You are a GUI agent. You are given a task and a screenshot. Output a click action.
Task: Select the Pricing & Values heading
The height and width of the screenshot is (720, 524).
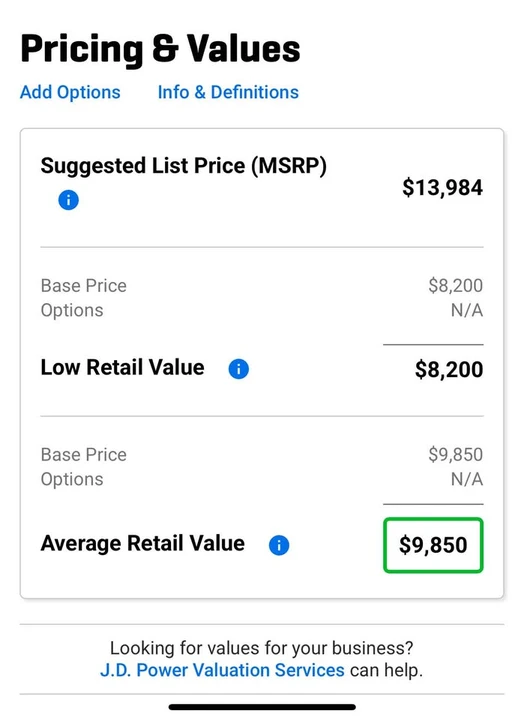(160, 49)
